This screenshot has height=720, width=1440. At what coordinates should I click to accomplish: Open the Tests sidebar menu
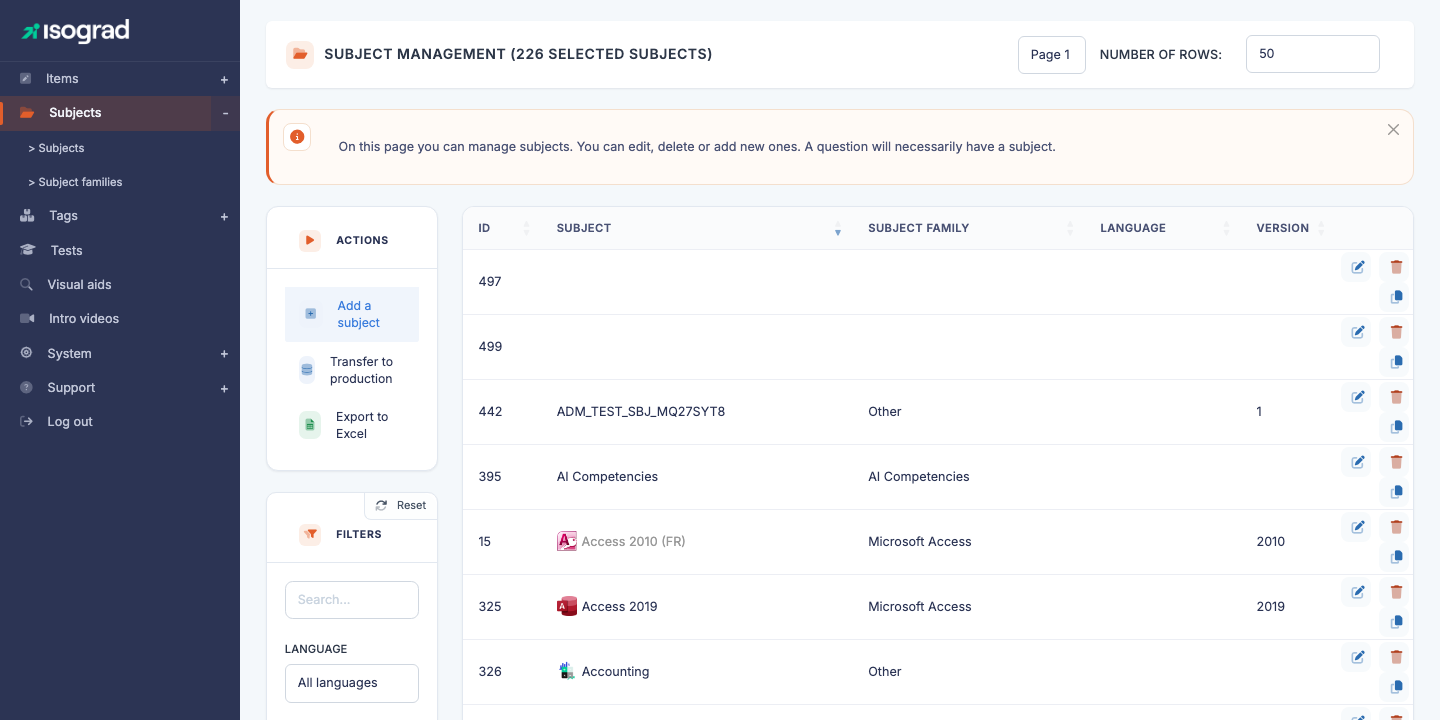[x=67, y=251]
